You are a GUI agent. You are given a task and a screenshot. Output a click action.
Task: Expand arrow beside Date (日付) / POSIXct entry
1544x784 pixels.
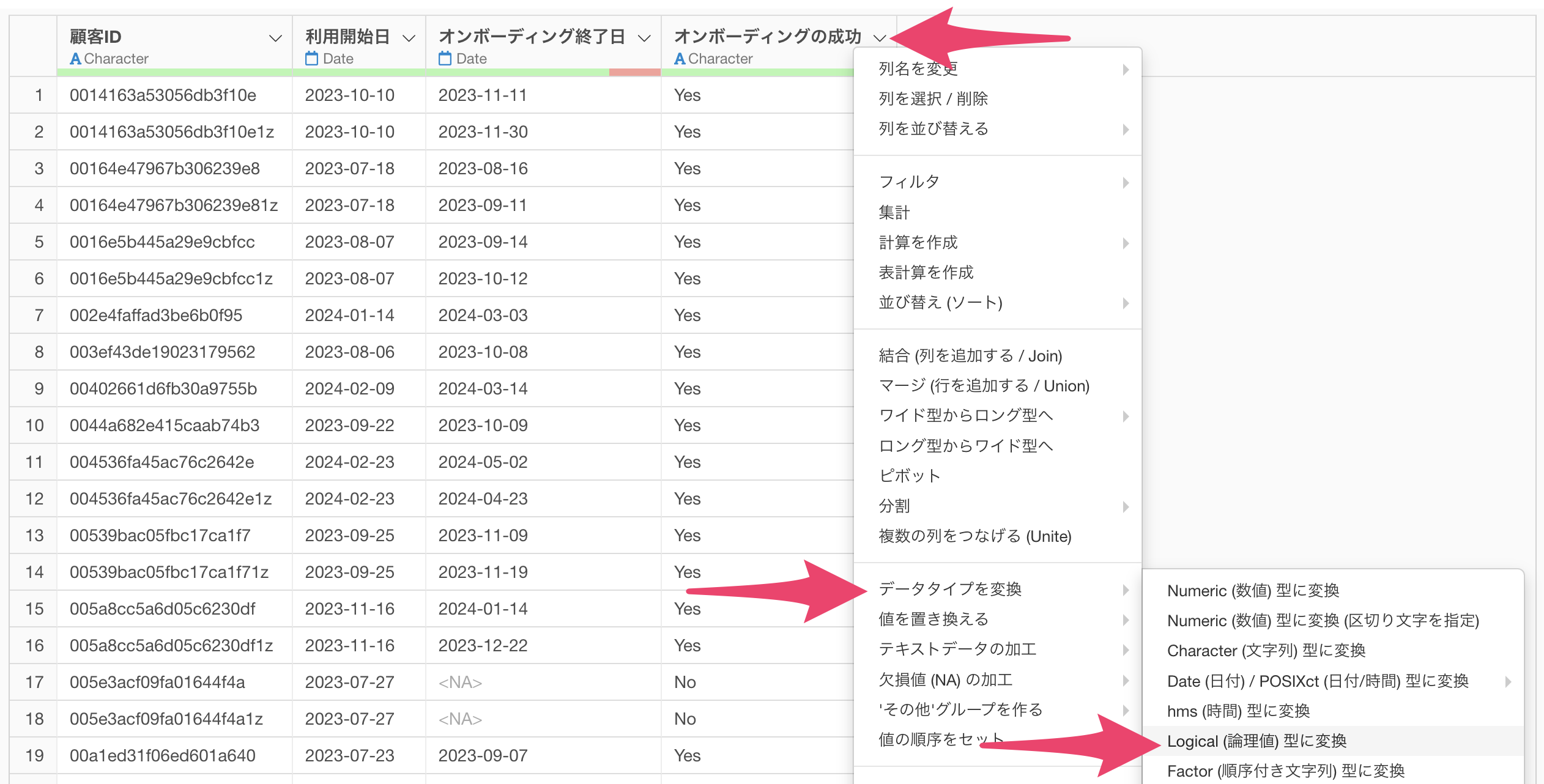[x=1509, y=681]
